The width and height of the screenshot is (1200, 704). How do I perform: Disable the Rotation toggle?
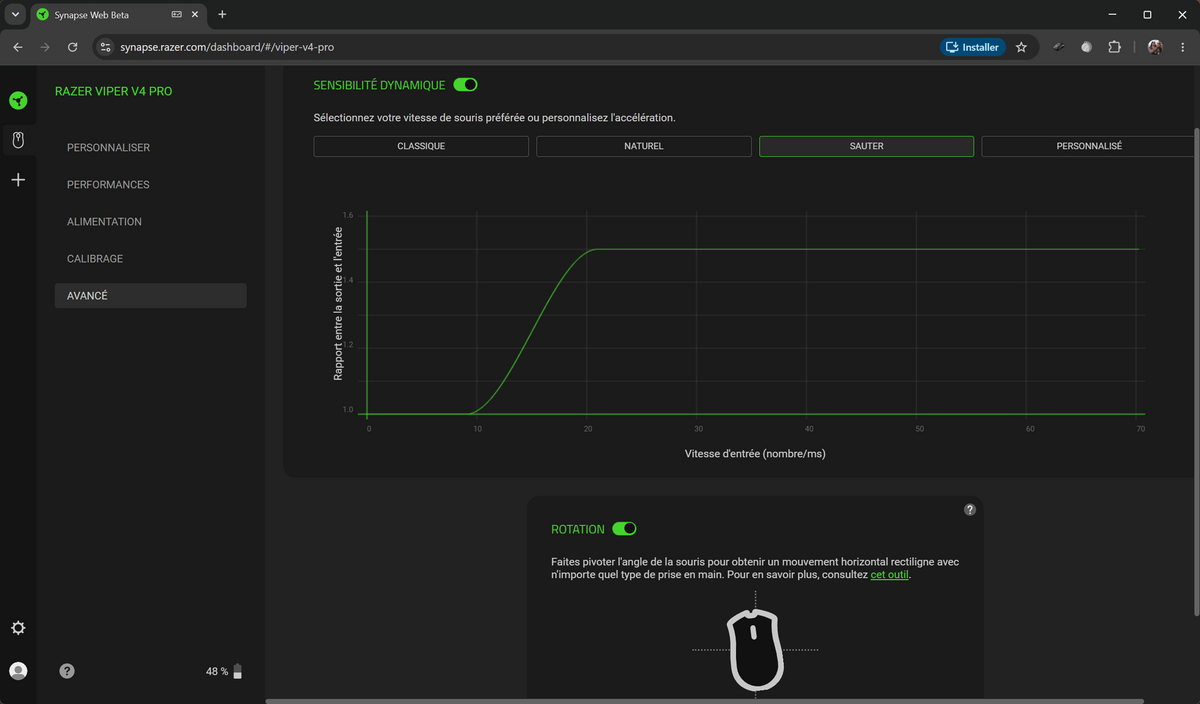pyautogui.click(x=624, y=528)
